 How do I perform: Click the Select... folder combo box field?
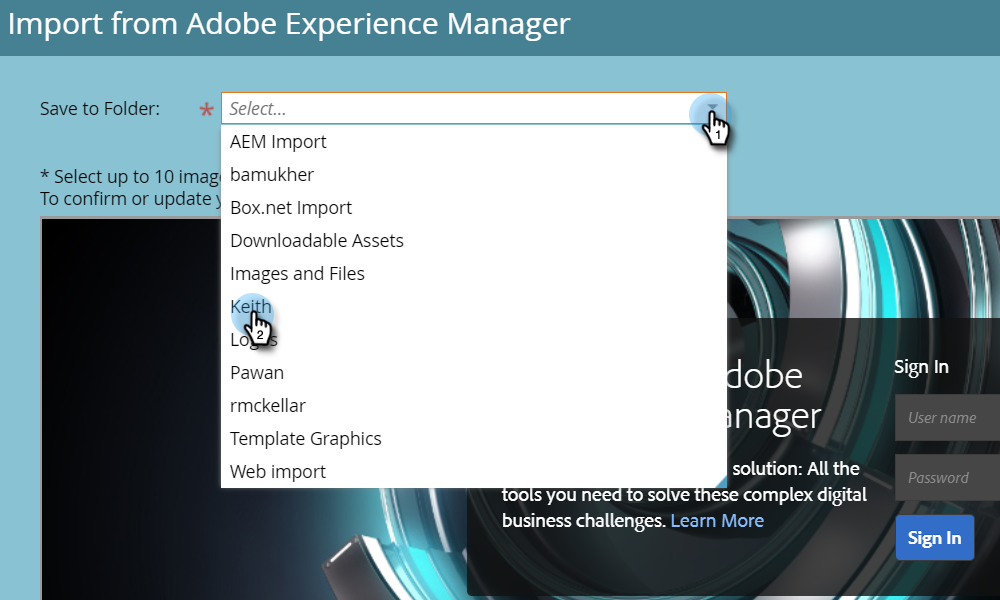point(473,108)
